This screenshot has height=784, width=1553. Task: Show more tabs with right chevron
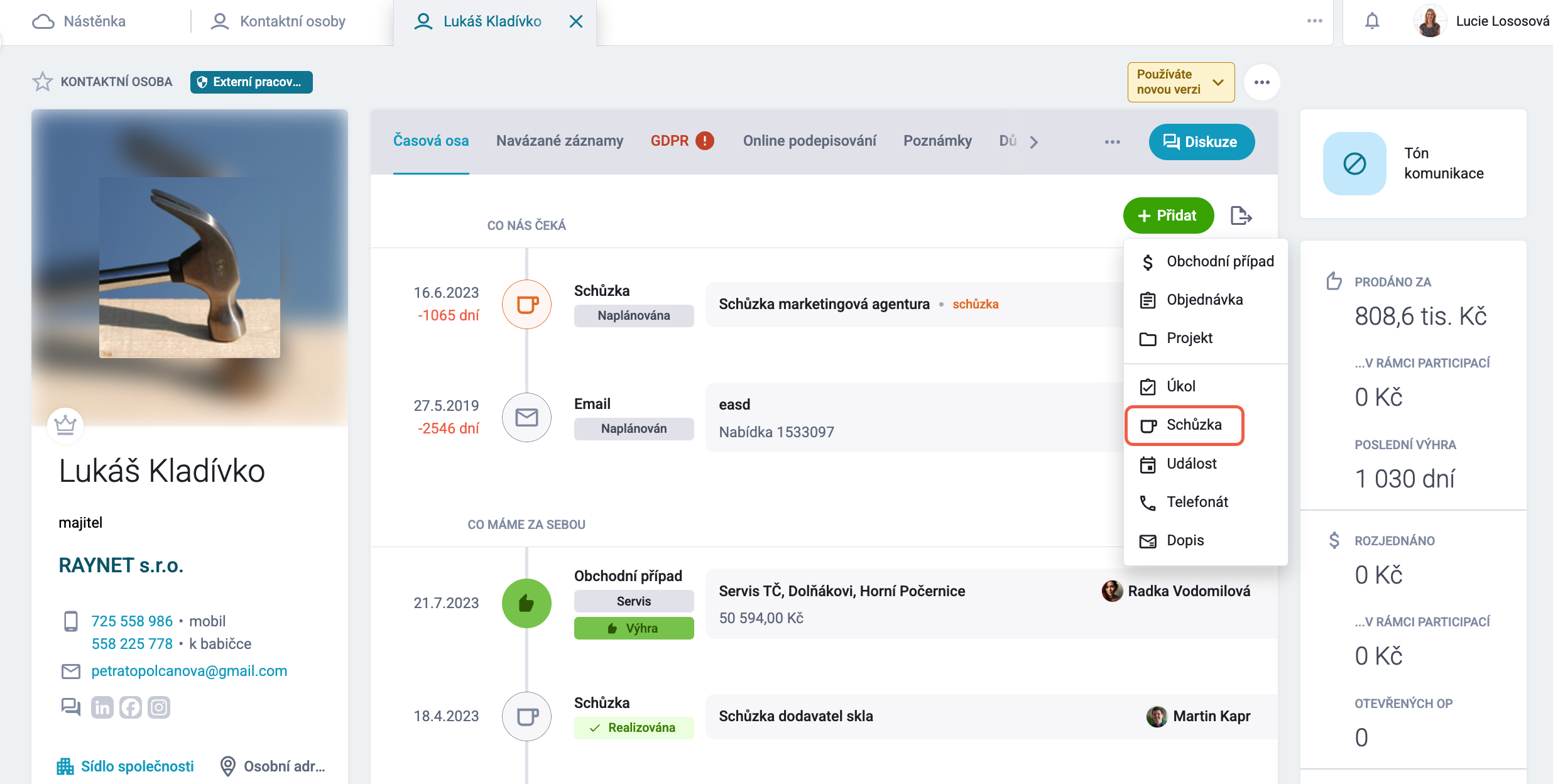(x=1034, y=142)
